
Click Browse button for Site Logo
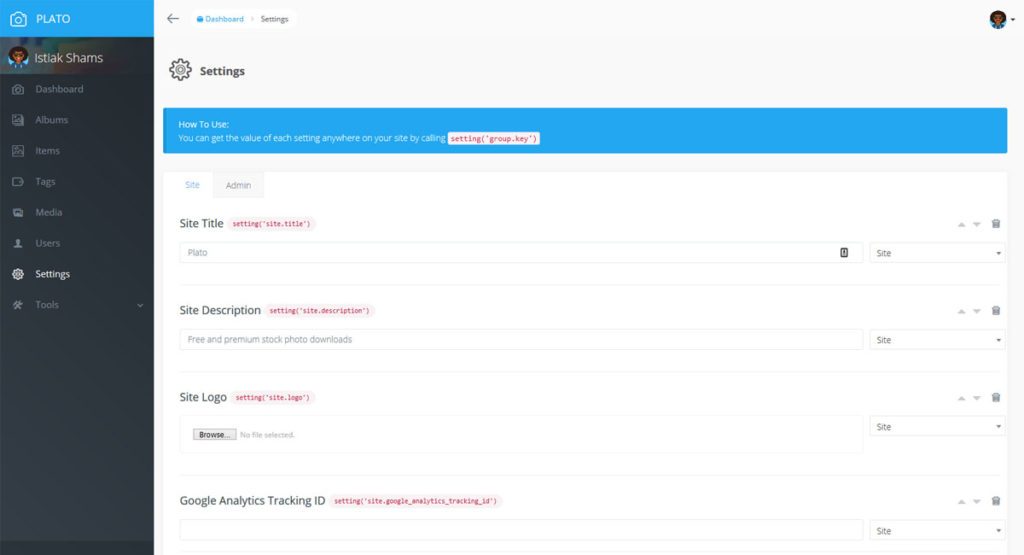tap(214, 435)
